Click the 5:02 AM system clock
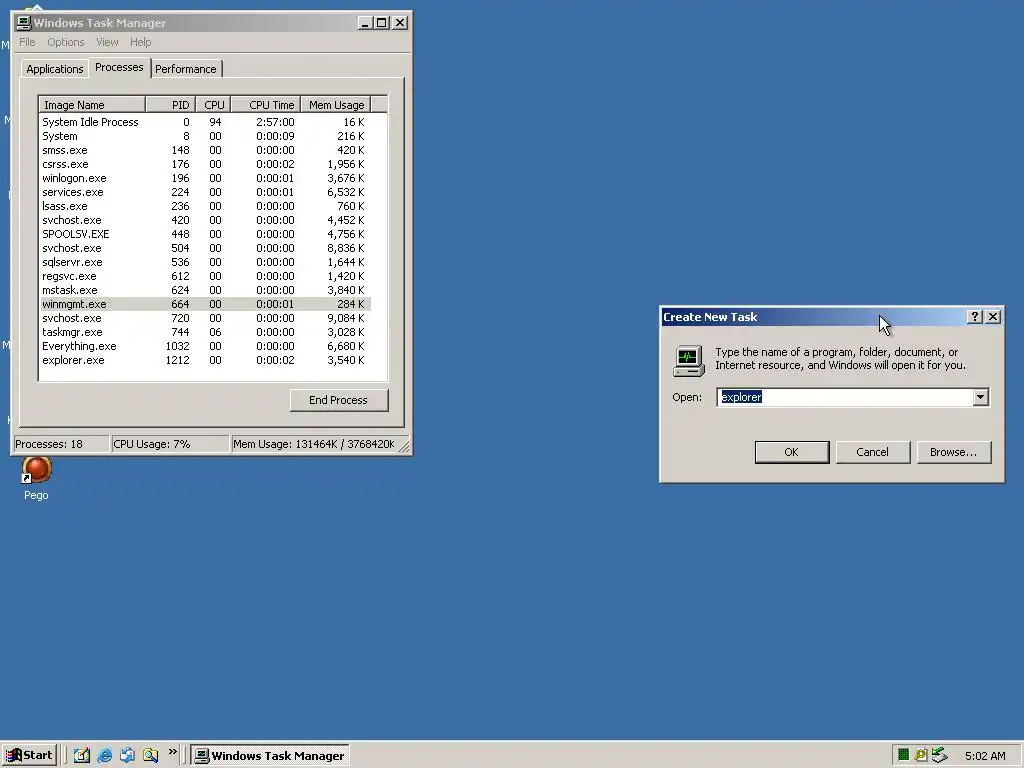The width and height of the screenshot is (1024, 768). tap(985, 756)
